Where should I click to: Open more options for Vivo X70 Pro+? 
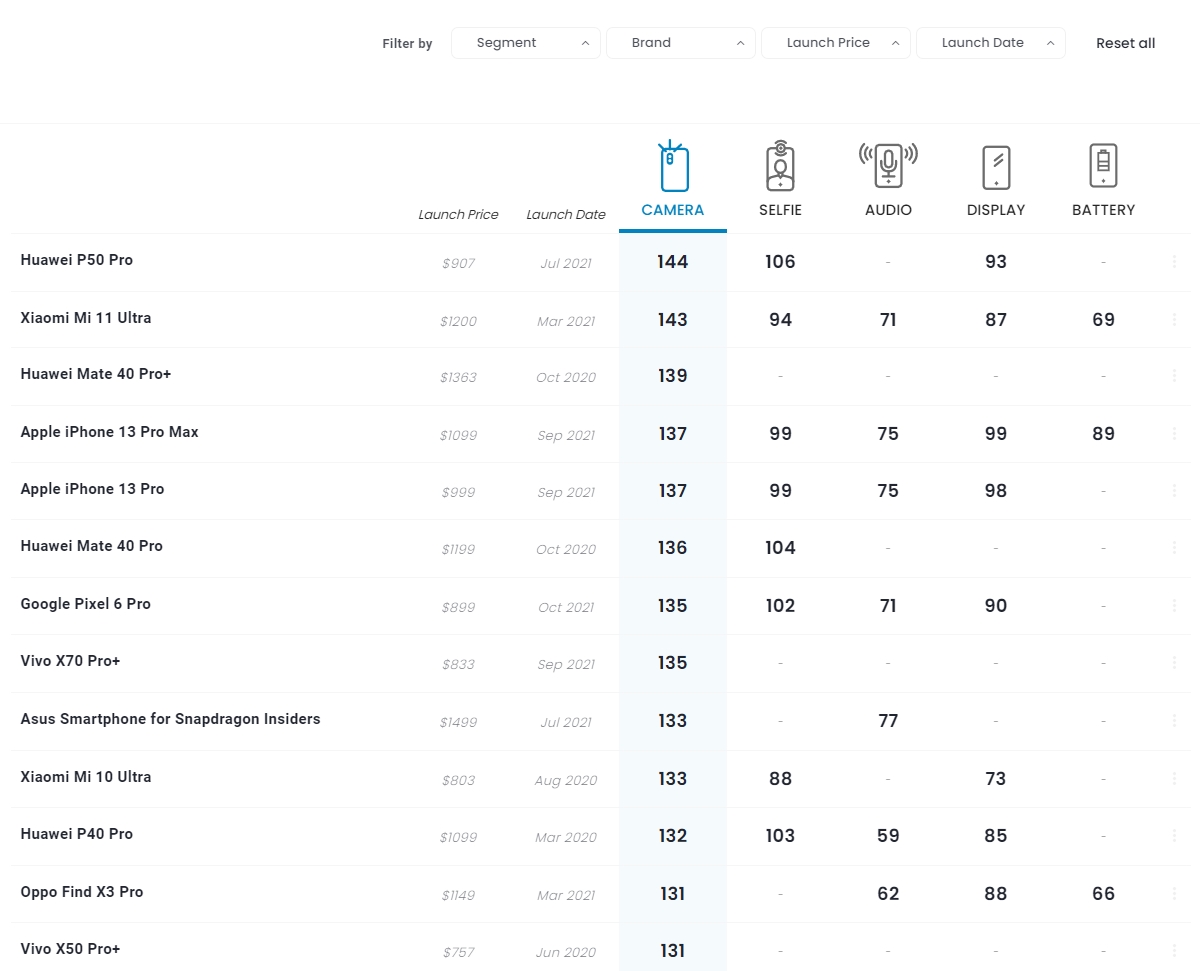click(x=1174, y=663)
